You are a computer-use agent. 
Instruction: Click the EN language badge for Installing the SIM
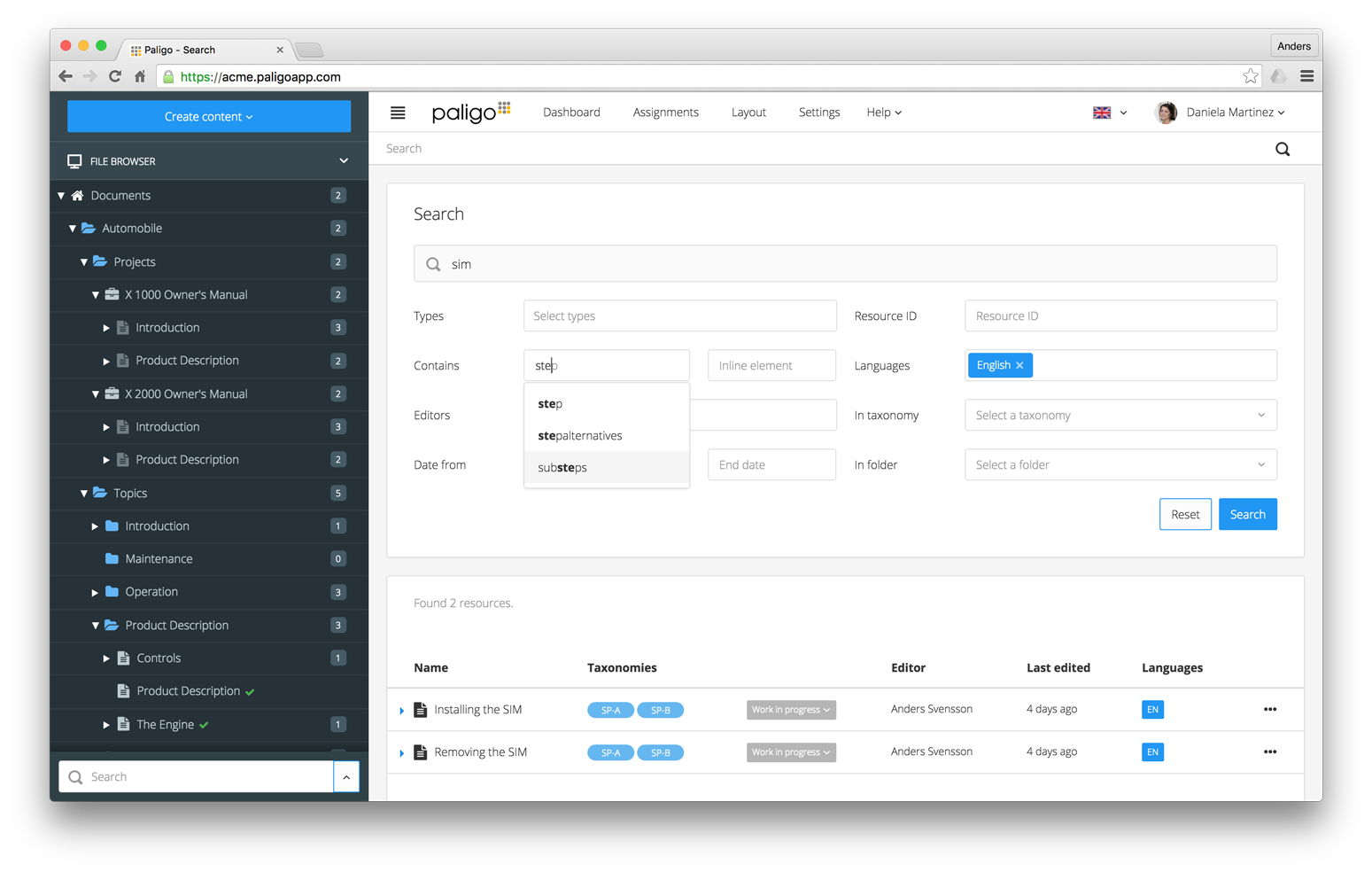click(1152, 710)
